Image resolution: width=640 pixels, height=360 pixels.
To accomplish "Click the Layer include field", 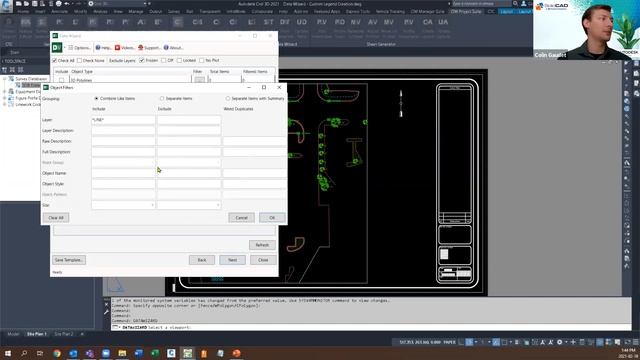I will (x=123, y=120).
